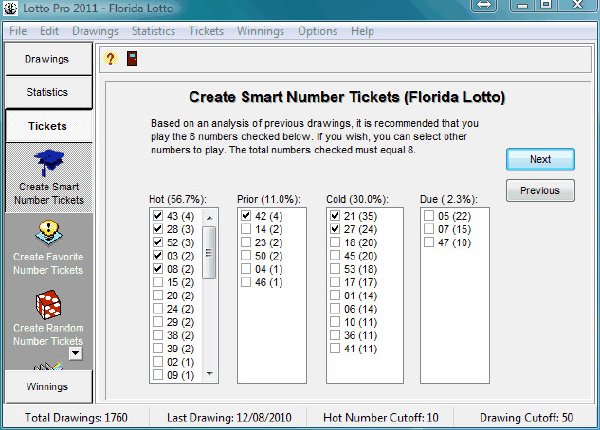Check cold number 10 (11)
Screen dimensions: 600x430
point(335,322)
